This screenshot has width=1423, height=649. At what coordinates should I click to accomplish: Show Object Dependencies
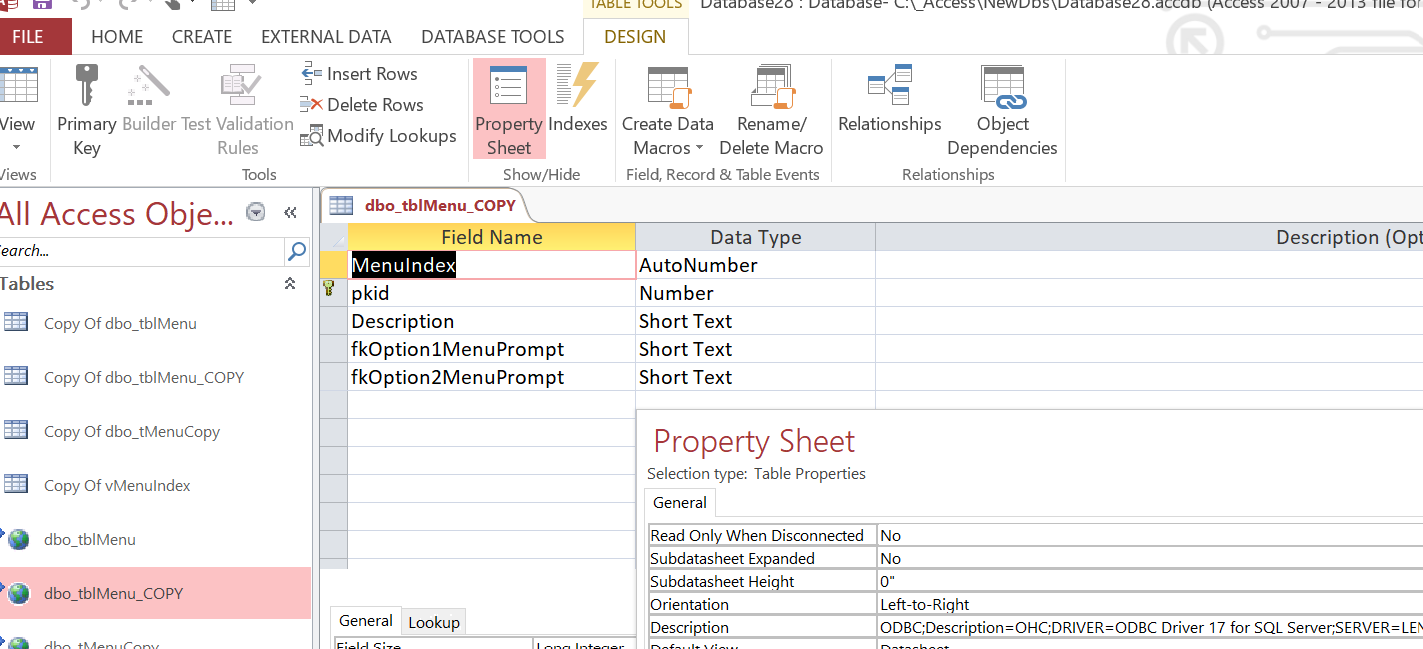tap(1002, 110)
